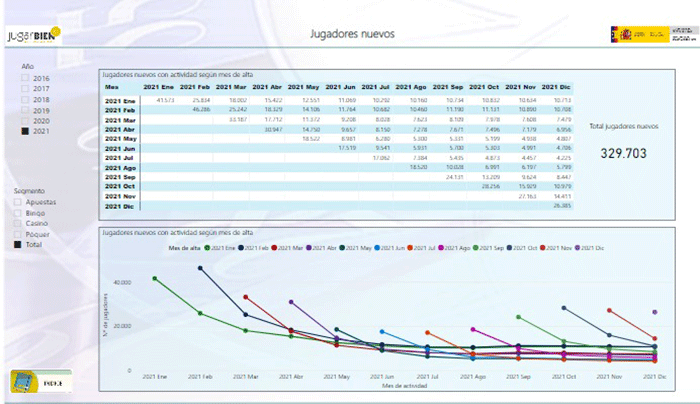The image size is (700, 404).
Task: Enable the 2019 year filter
Action: (x=25, y=110)
